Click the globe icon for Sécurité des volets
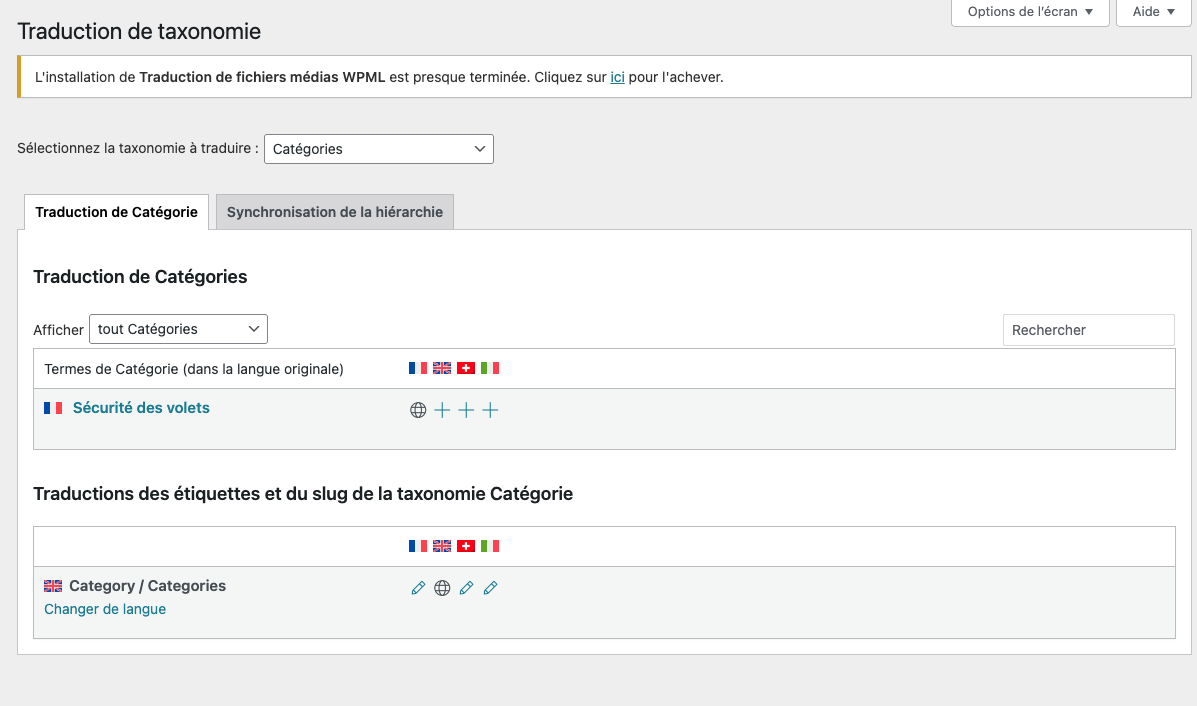This screenshot has width=1197, height=706. tap(418, 410)
